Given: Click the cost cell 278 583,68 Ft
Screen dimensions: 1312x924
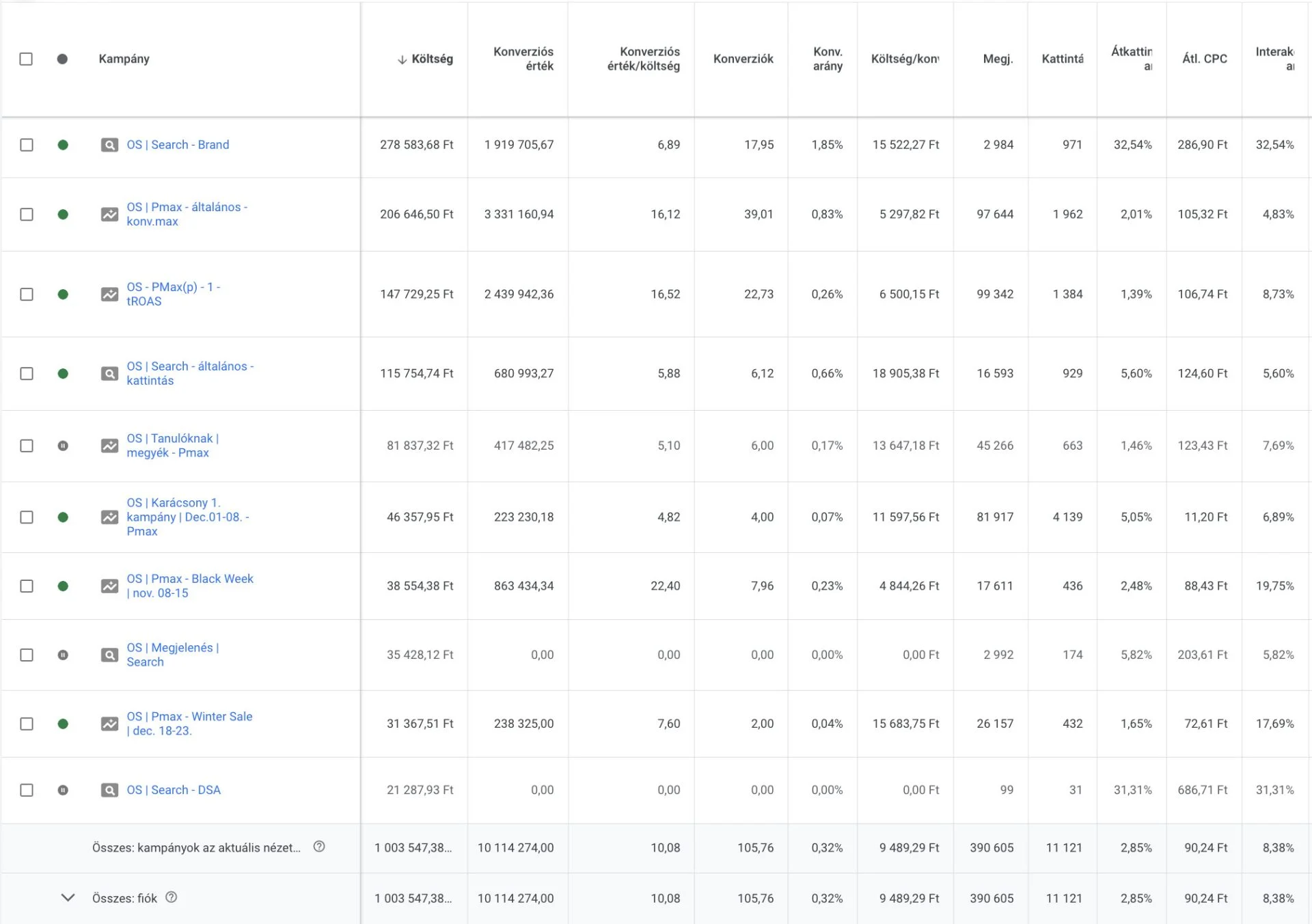Looking at the screenshot, I should coord(417,145).
